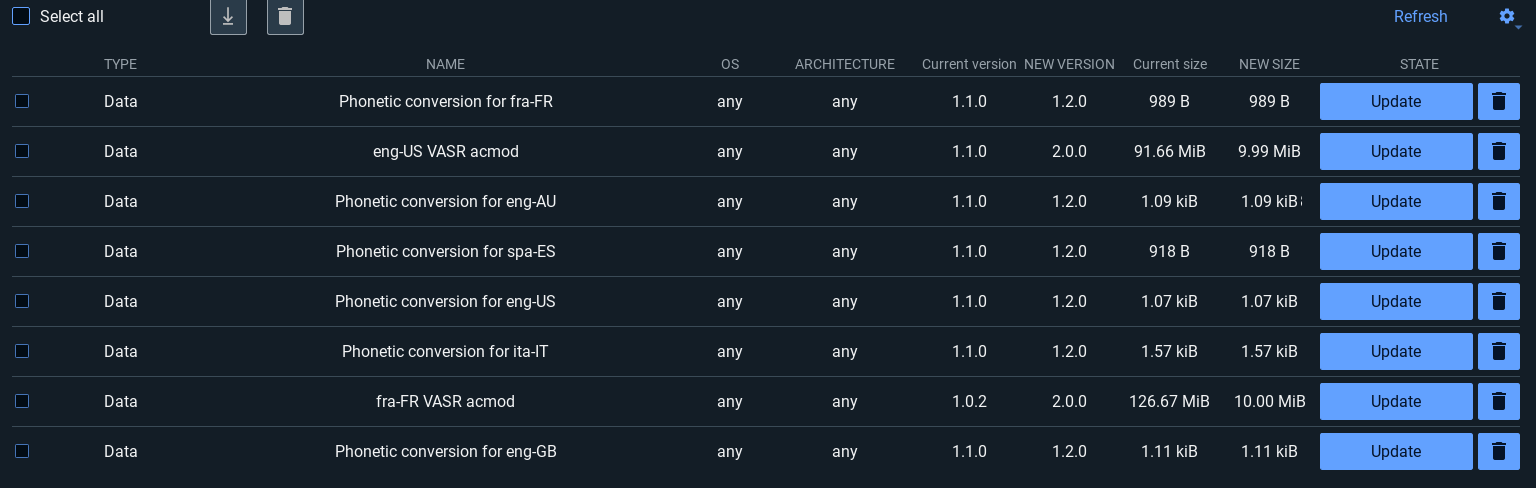Tick checkbox for Phonetic conversion for fra-FR
Viewport: 1536px width, 488px height.
(22, 101)
